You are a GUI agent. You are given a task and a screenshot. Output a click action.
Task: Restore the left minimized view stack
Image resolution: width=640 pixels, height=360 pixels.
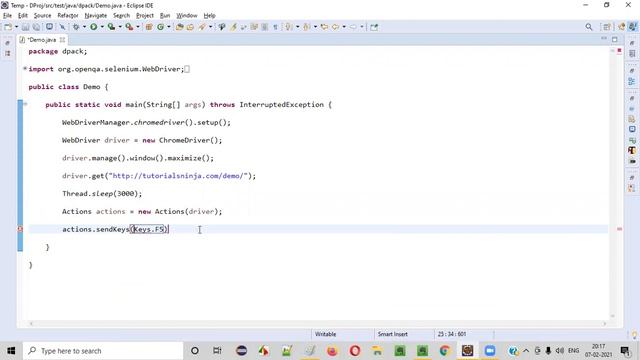coord(7,43)
